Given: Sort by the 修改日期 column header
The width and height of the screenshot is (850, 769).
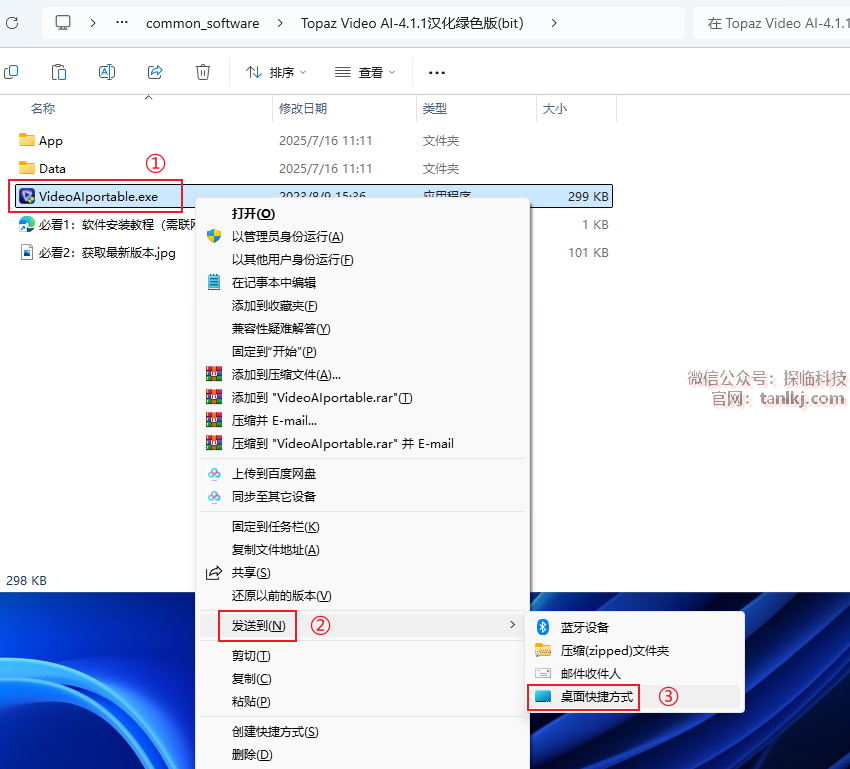Looking at the screenshot, I should (302, 108).
